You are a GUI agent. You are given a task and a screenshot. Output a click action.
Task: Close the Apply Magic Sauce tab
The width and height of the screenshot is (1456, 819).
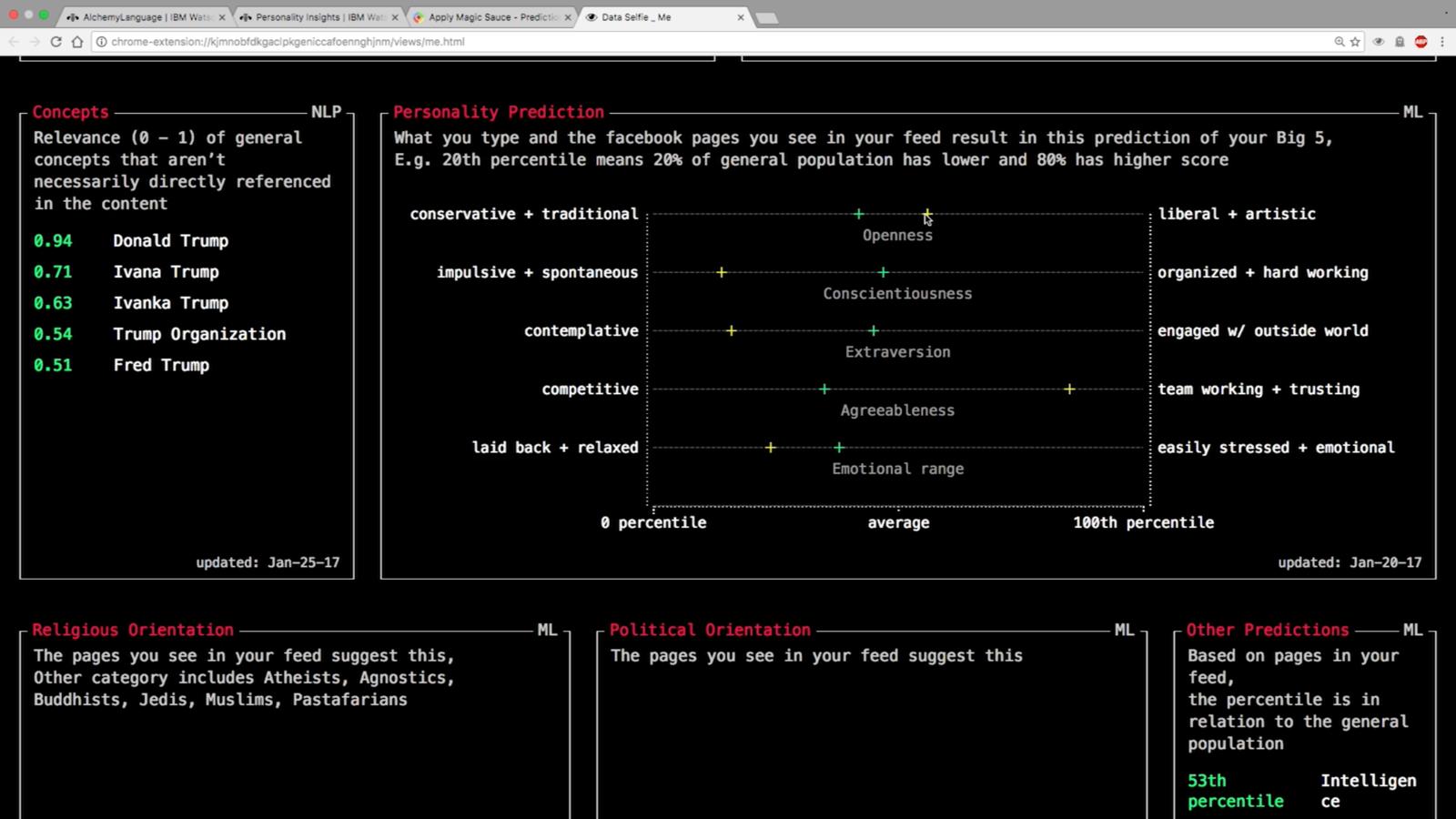click(568, 17)
